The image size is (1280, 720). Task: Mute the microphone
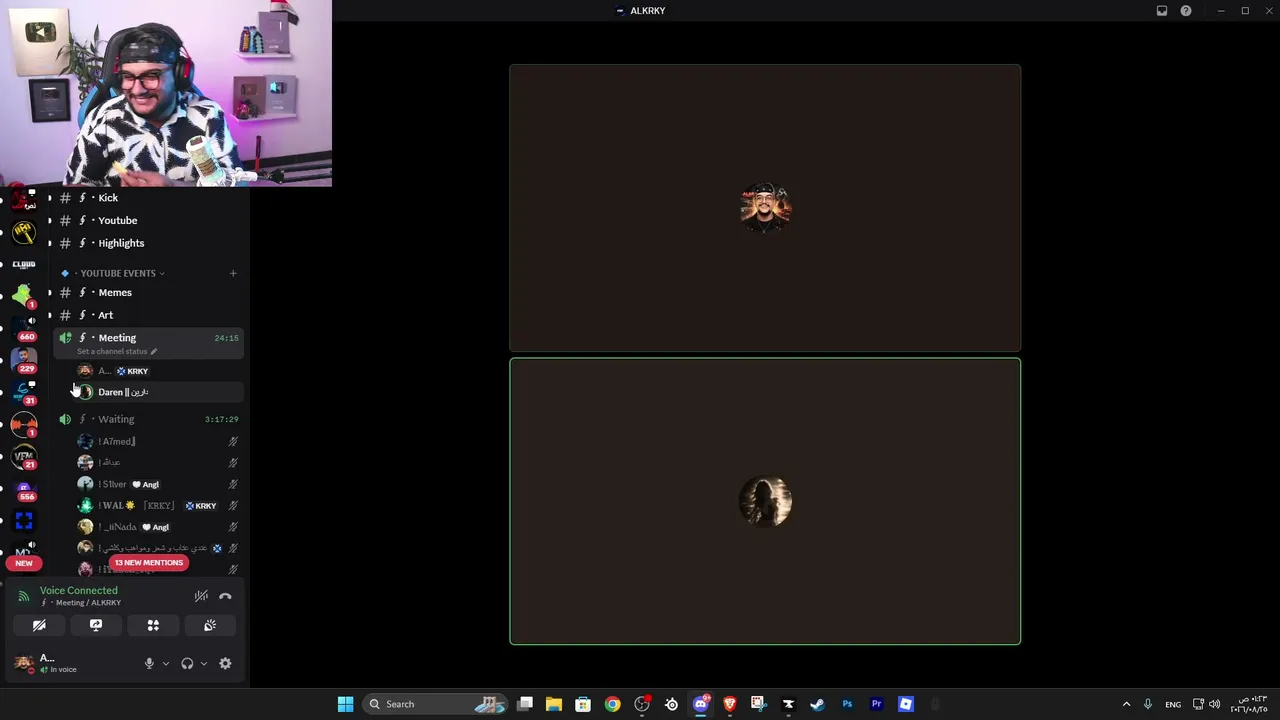(x=149, y=663)
